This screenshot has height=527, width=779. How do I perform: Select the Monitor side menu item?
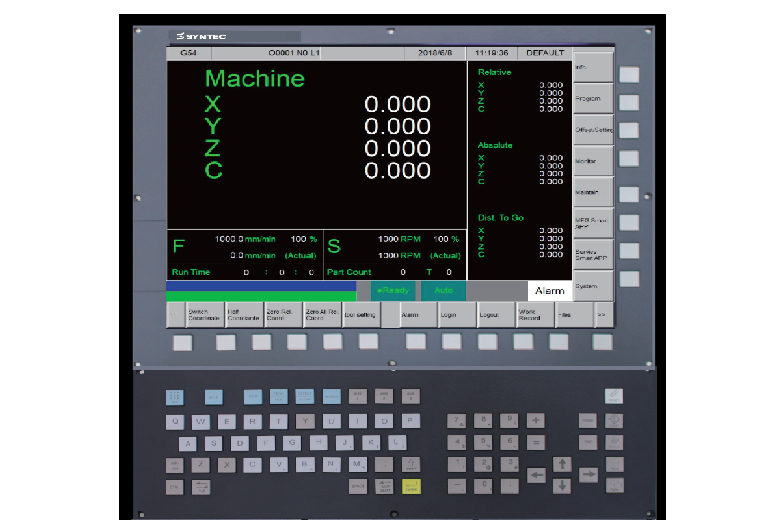pyautogui.click(x=591, y=161)
